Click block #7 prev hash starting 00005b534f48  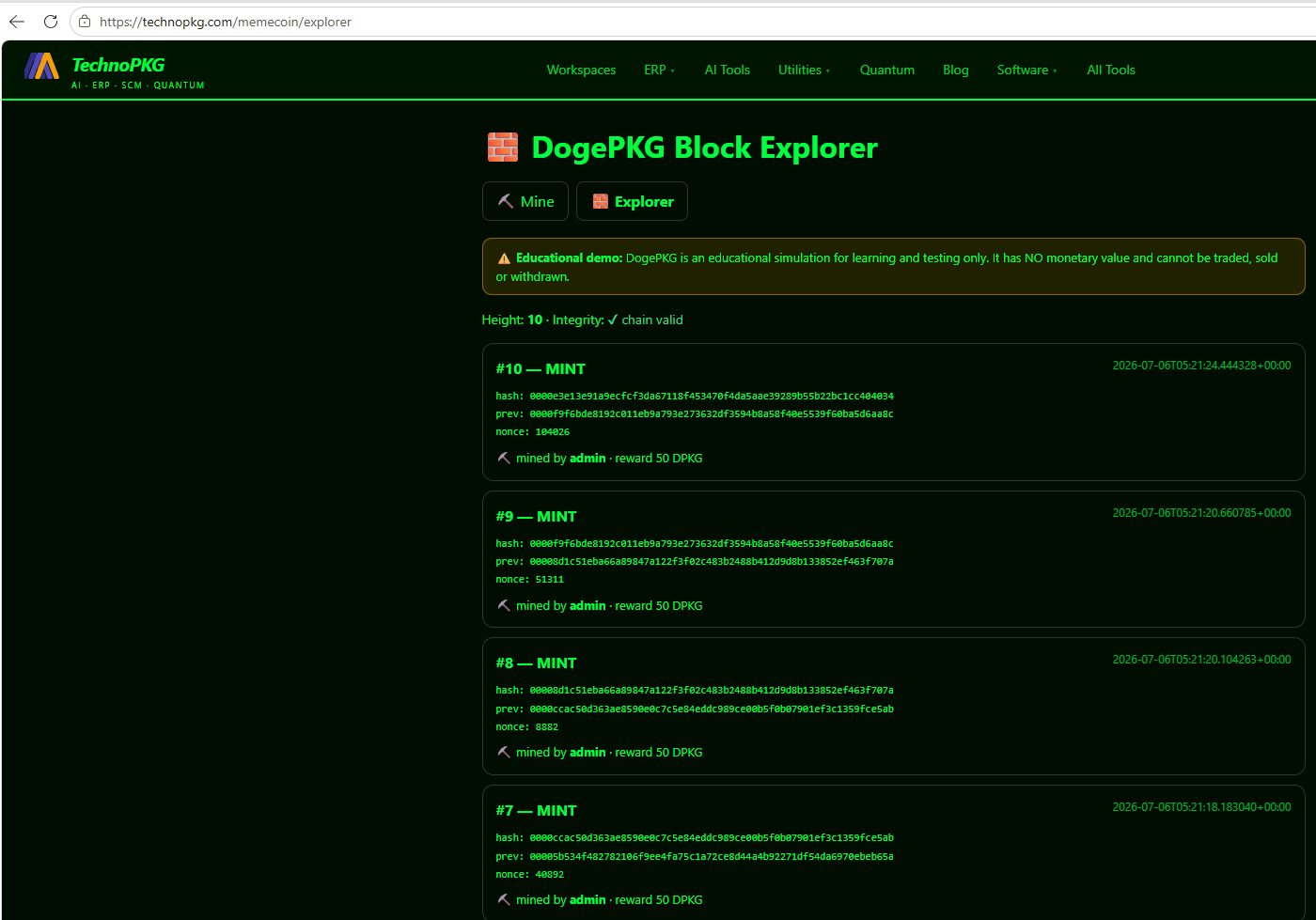pyautogui.click(x=712, y=857)
